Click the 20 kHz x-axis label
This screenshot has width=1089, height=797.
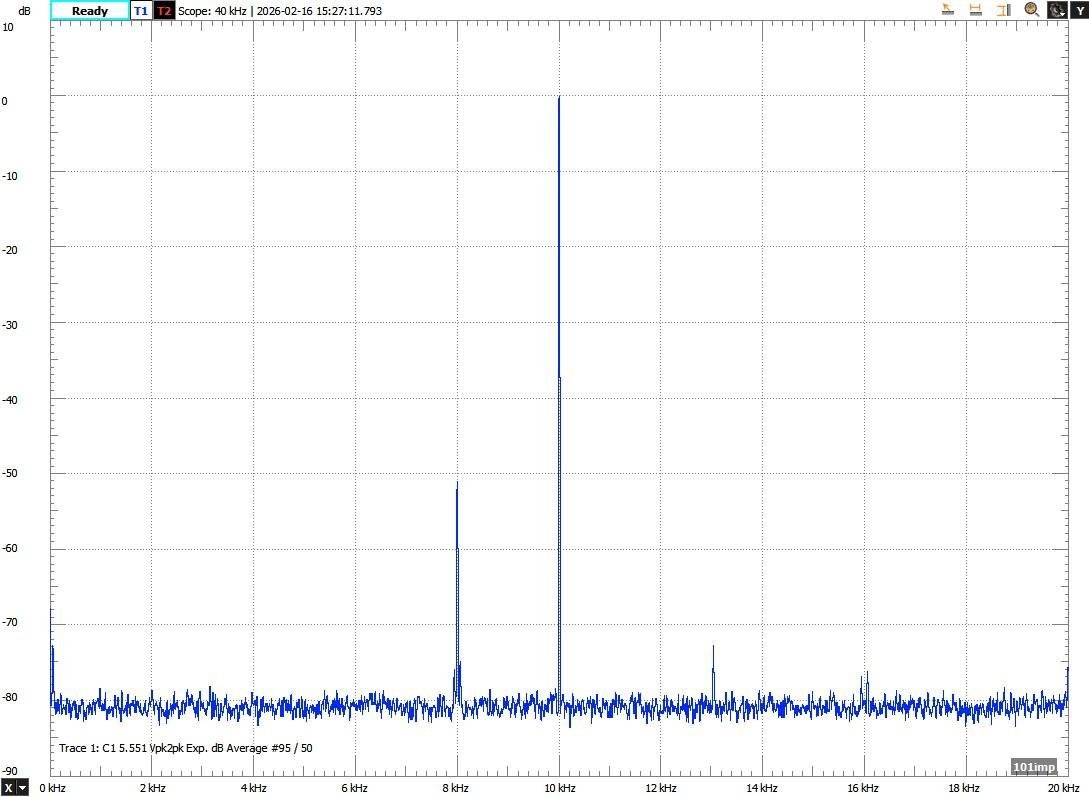[1066, 788]
